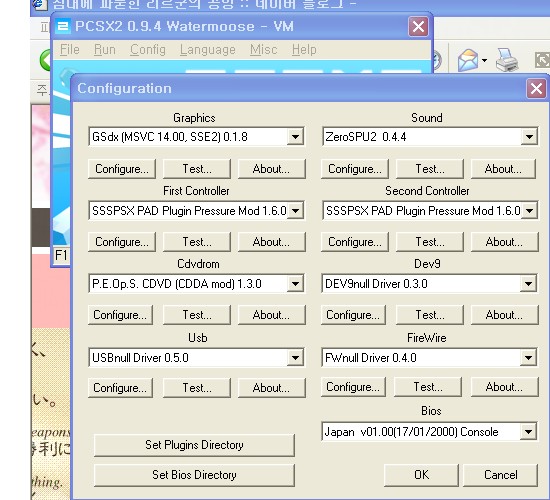
Task: Open the Config menu in PCSX2
Action: [x=148, y=49]
